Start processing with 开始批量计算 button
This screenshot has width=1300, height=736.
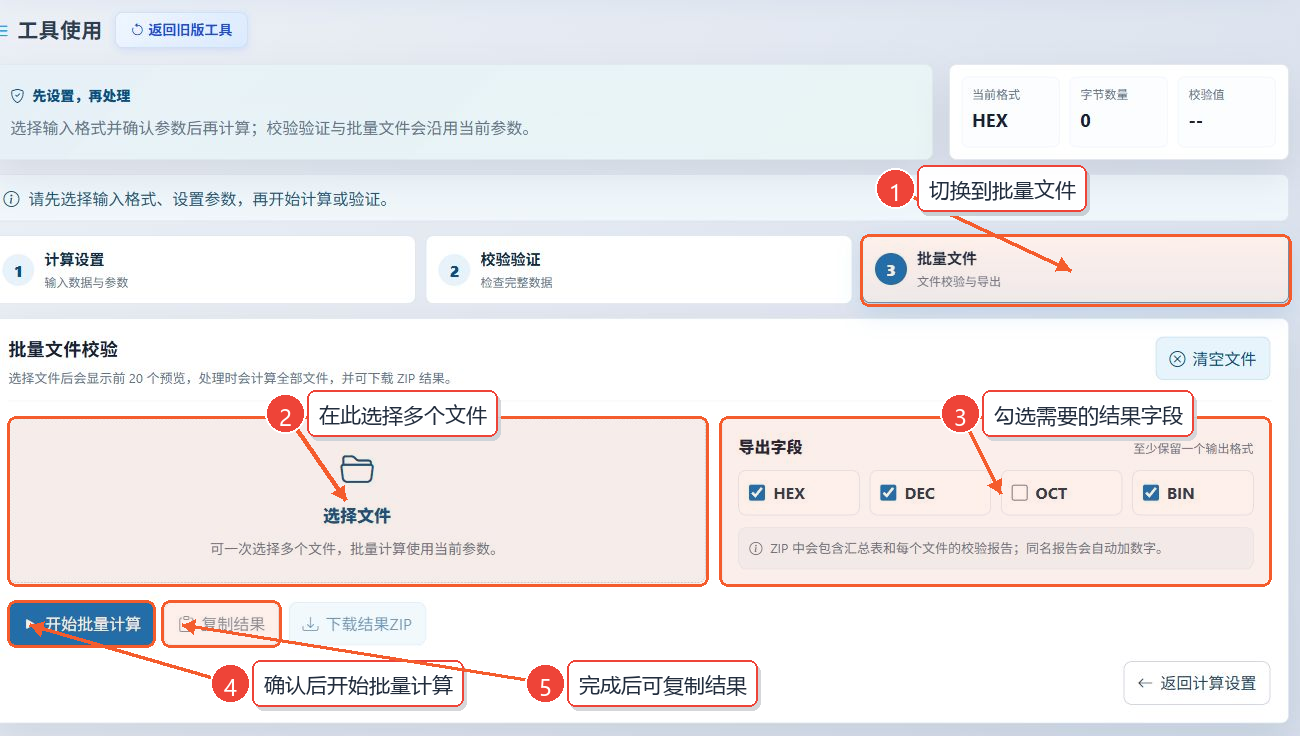(x=82, y=624)
